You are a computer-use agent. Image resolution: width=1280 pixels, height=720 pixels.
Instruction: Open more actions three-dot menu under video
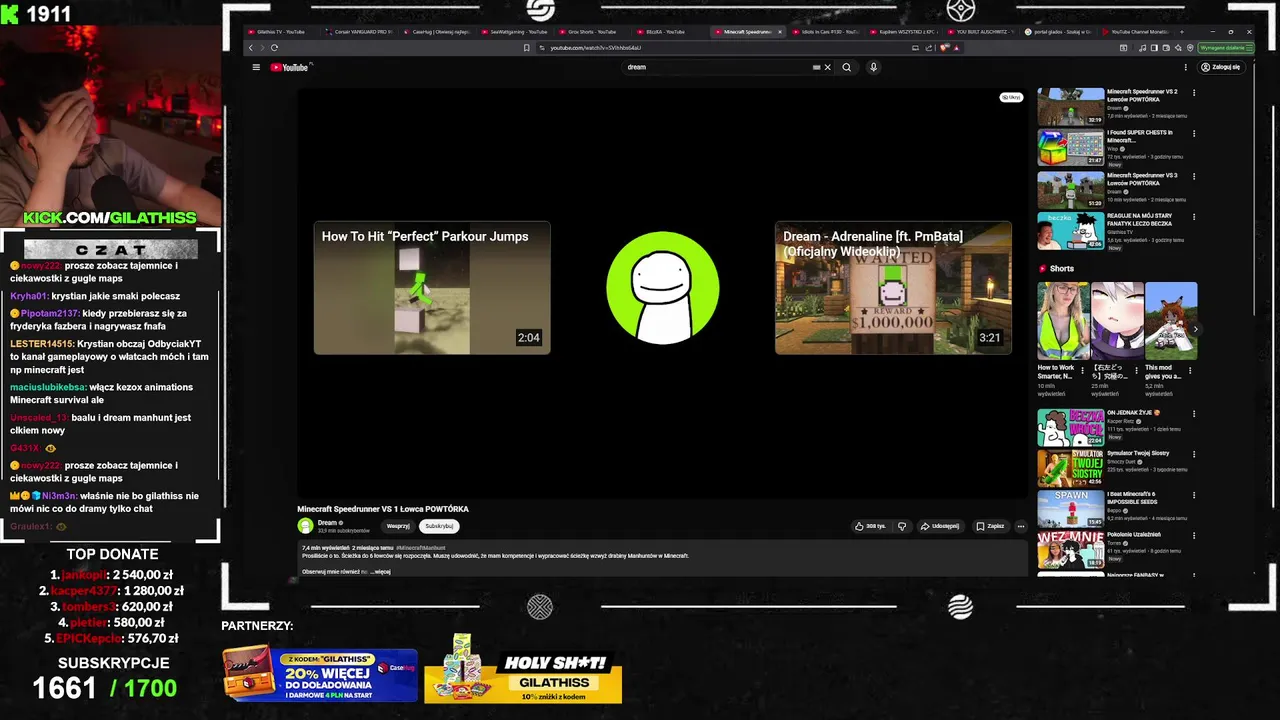tap(1020, 526)
